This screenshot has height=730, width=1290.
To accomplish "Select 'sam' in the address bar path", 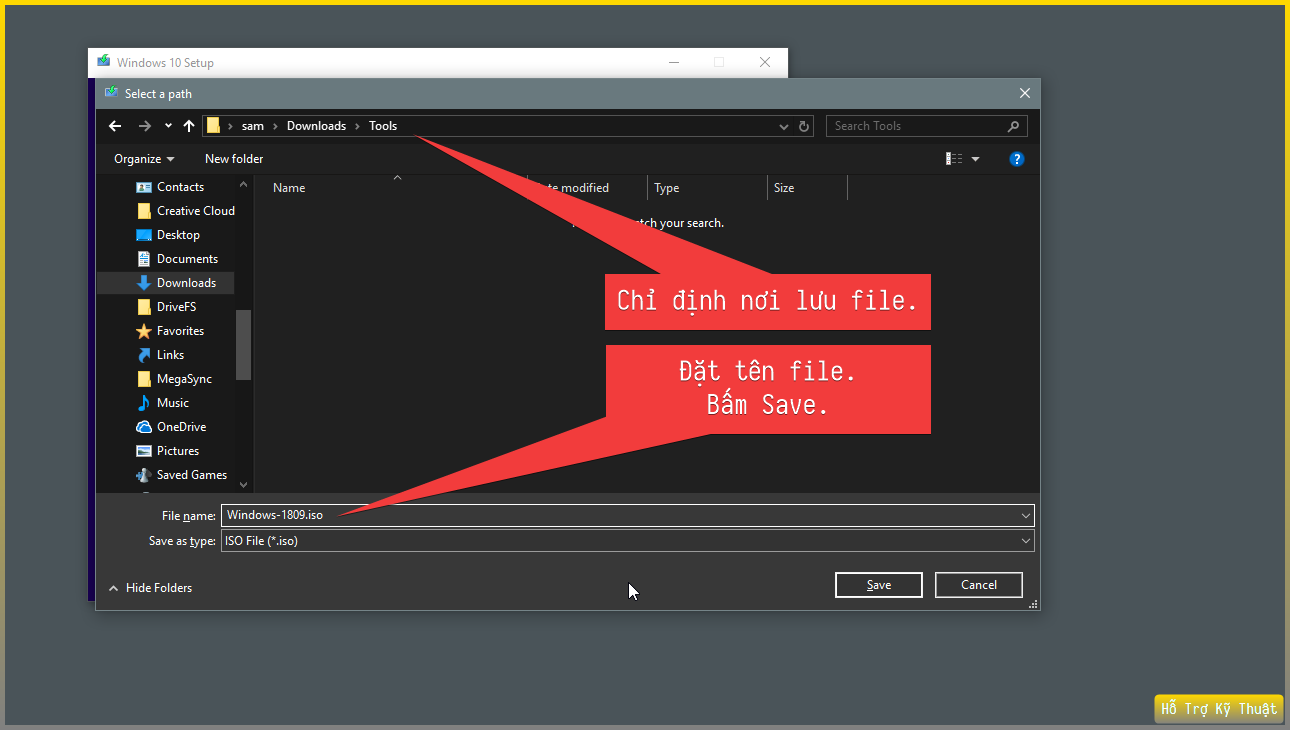I will tap(253, 126).
